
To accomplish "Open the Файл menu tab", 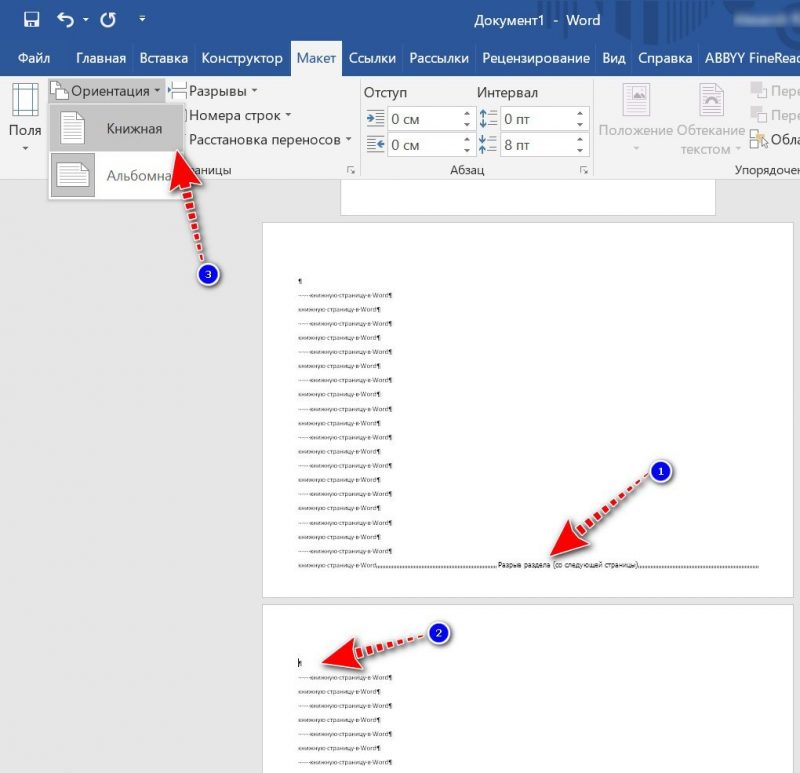I will click(34, 58).
